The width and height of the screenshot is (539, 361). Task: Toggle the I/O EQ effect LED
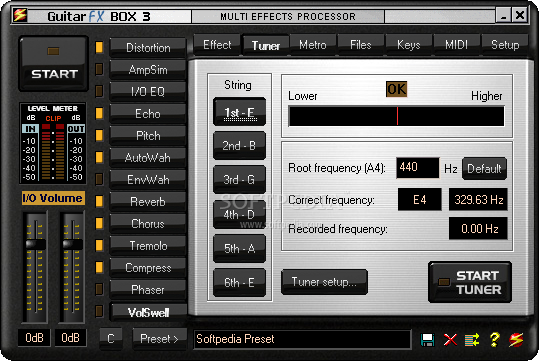click(99, 91)
